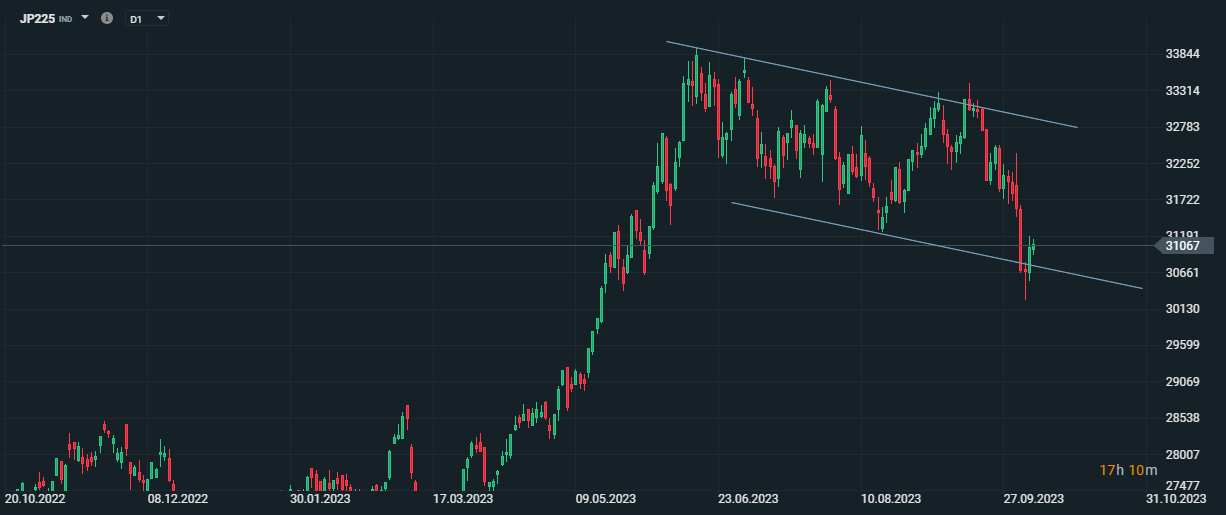
Task: Click the 32783 price axis label
Action: 1182,127
